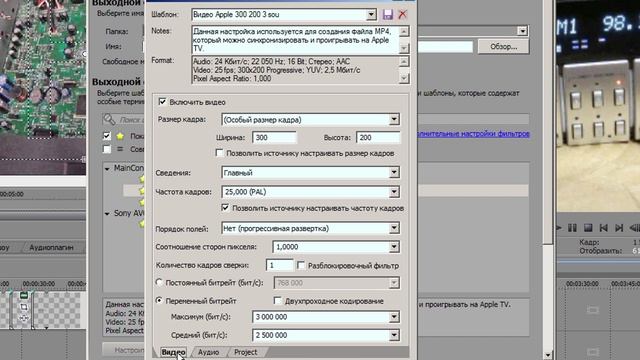
Task: Open the 'Размер кадра' dropdown
Action: [x=394, y=120]
